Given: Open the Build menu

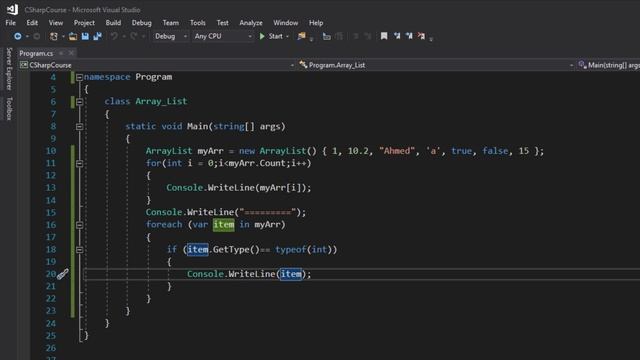Looking at the screenshot, I should coord(113,23).
